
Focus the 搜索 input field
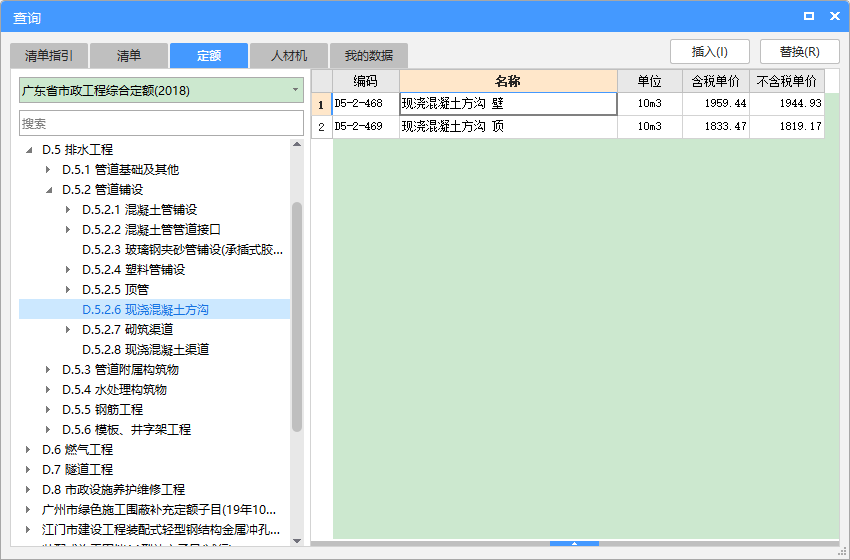[x=161, y=123]
